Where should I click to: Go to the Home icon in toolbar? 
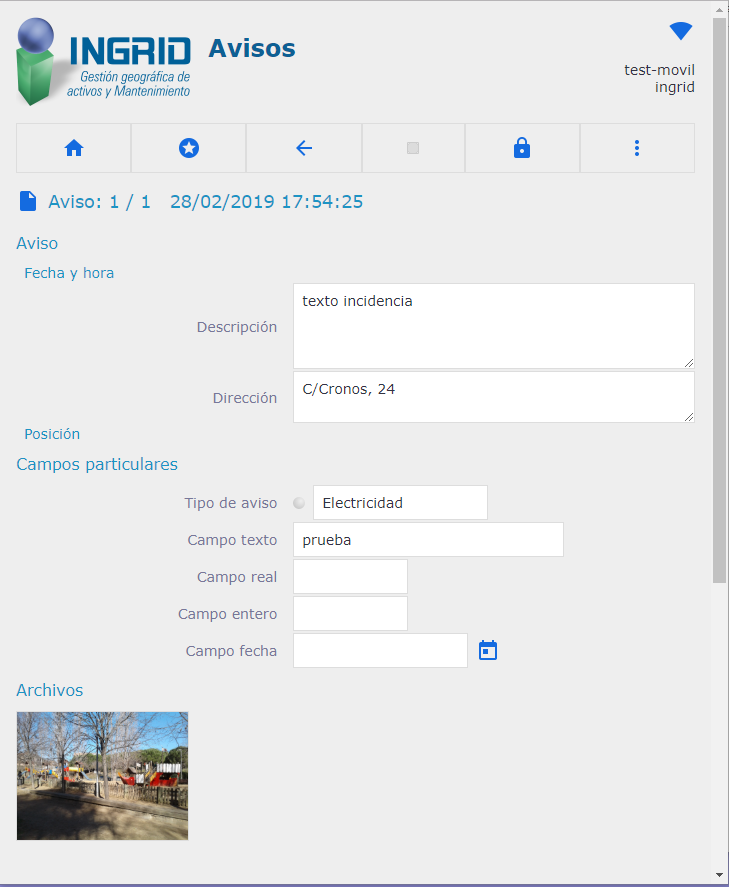click(73, 148)
